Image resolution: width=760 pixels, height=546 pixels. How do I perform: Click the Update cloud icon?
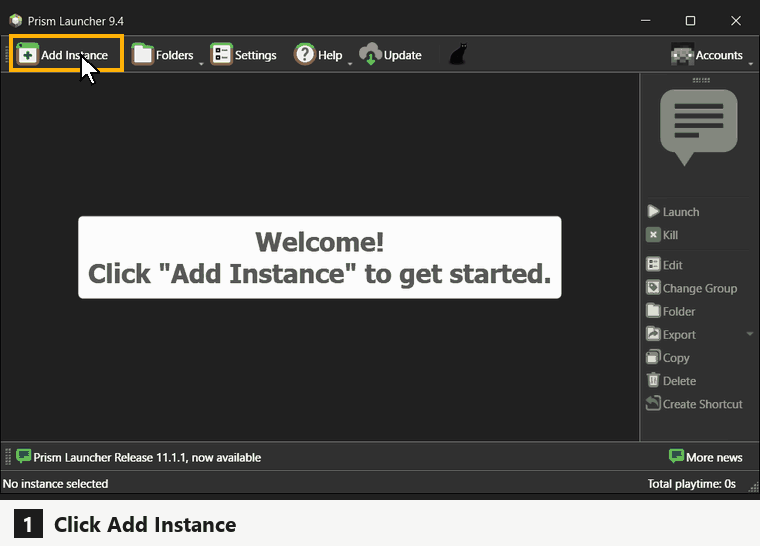pos(371,54)
